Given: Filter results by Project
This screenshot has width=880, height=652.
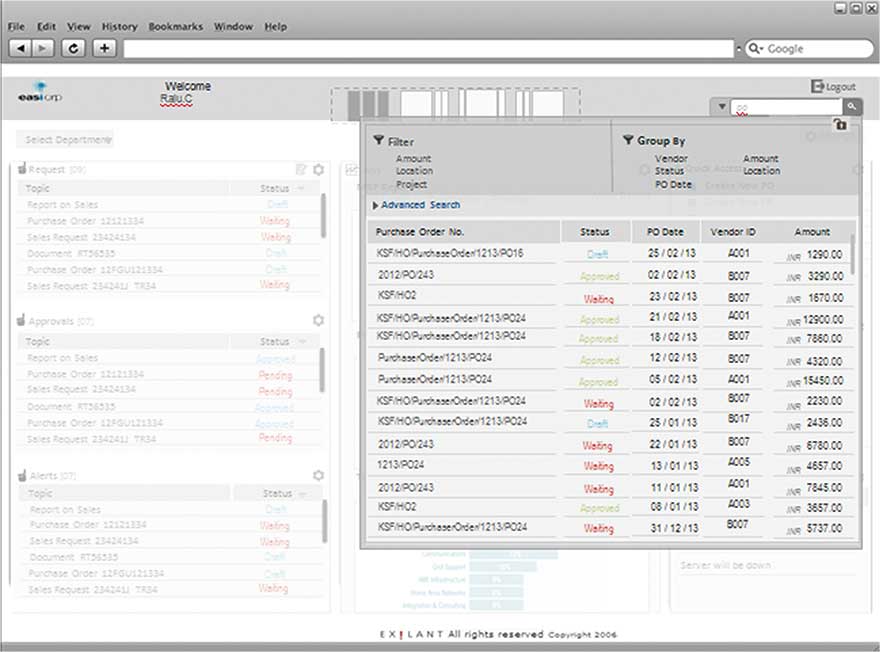Looking at the screenshot, I should tap(411, 184).
